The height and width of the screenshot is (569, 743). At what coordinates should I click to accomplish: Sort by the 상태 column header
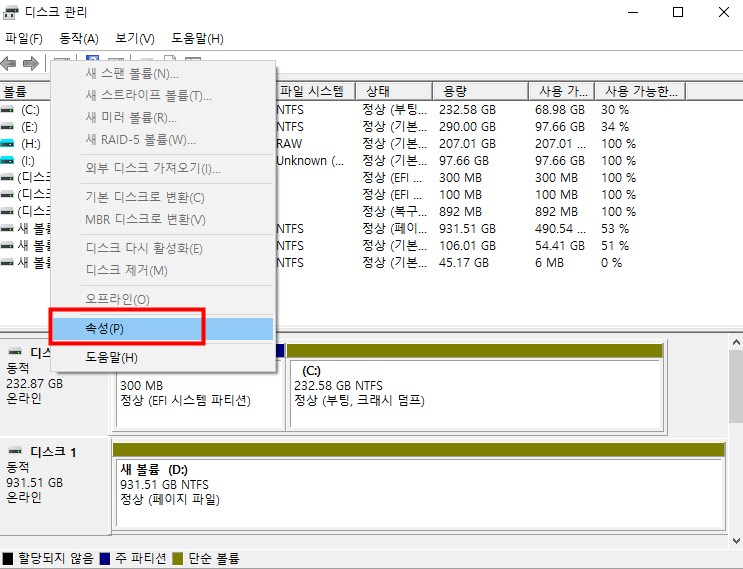tap(394, 91)
